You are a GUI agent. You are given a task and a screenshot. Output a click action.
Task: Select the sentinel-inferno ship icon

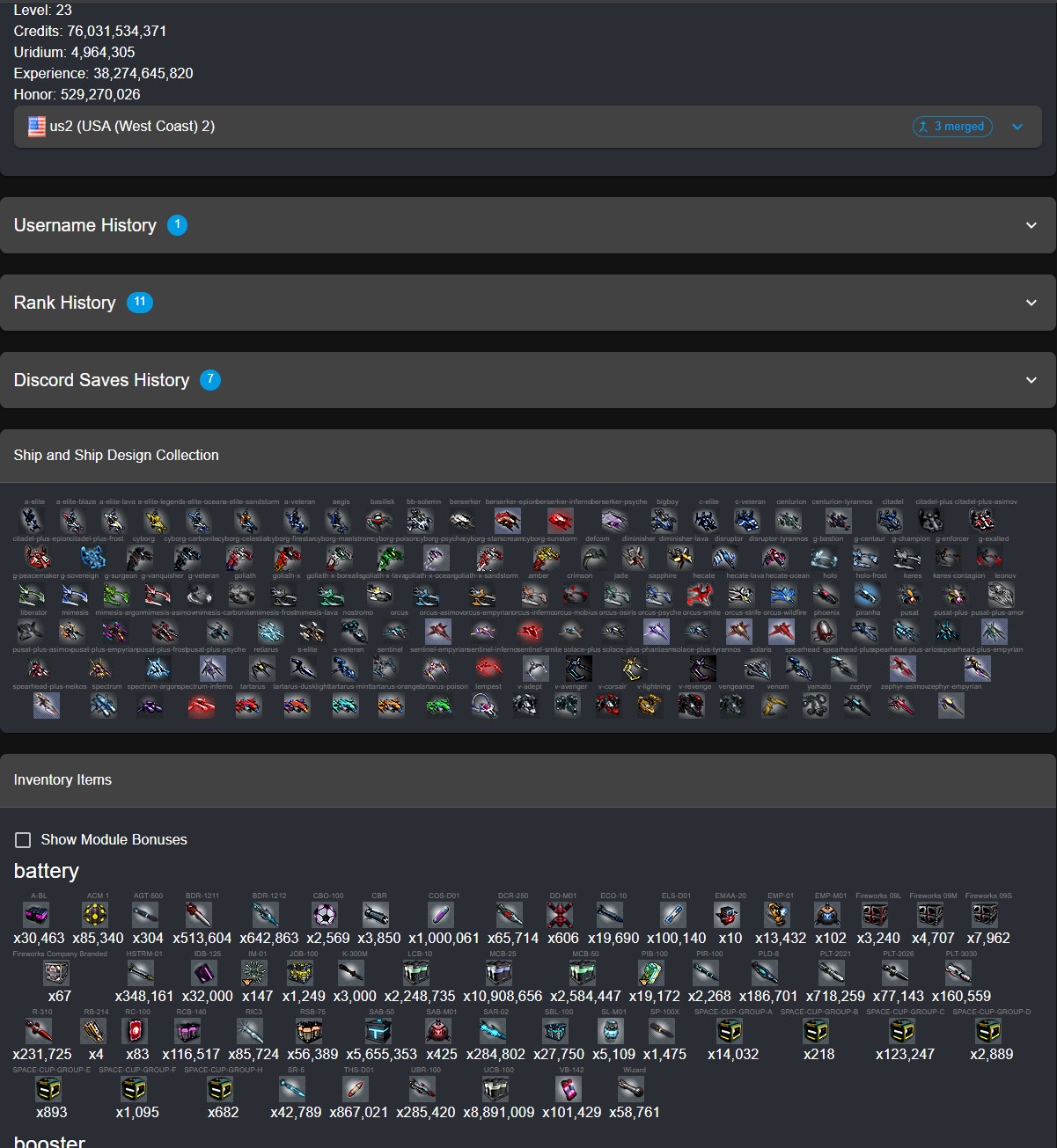tap(489, 668)
